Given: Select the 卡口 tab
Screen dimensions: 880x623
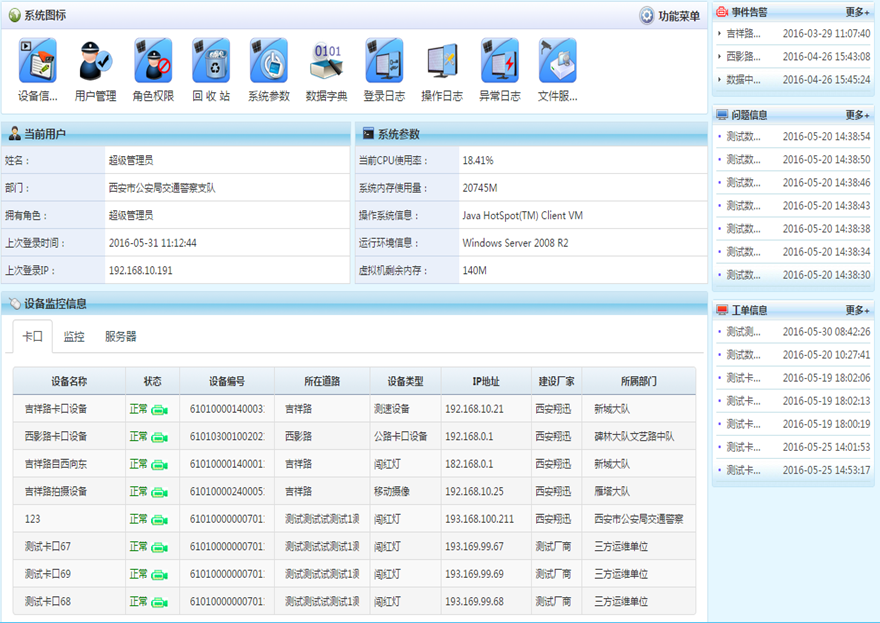Looking at the screenshot, I should coord(33,337).
